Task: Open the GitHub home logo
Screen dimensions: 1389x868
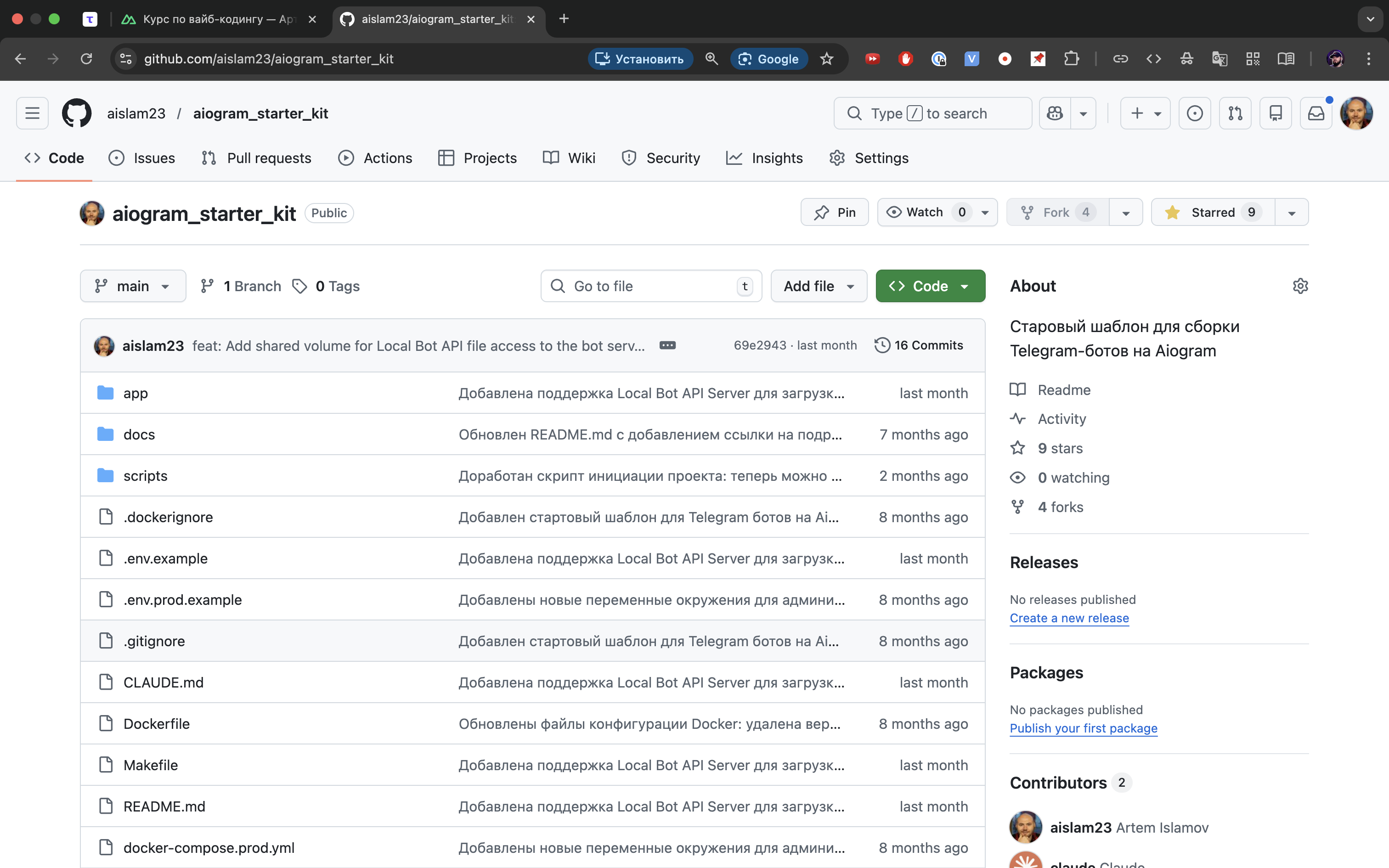Action: tap(76, 113)
